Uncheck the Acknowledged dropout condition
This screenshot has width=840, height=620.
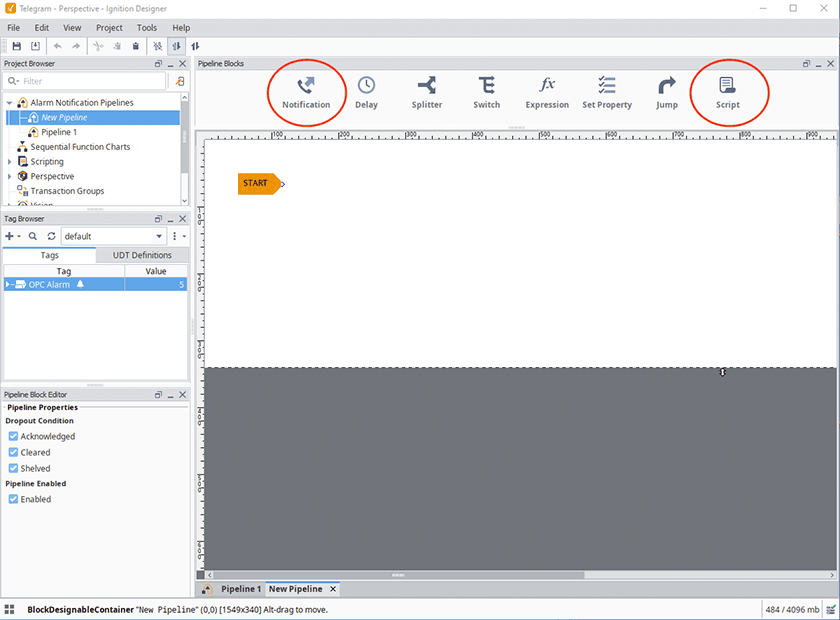(x=13, y=436)
